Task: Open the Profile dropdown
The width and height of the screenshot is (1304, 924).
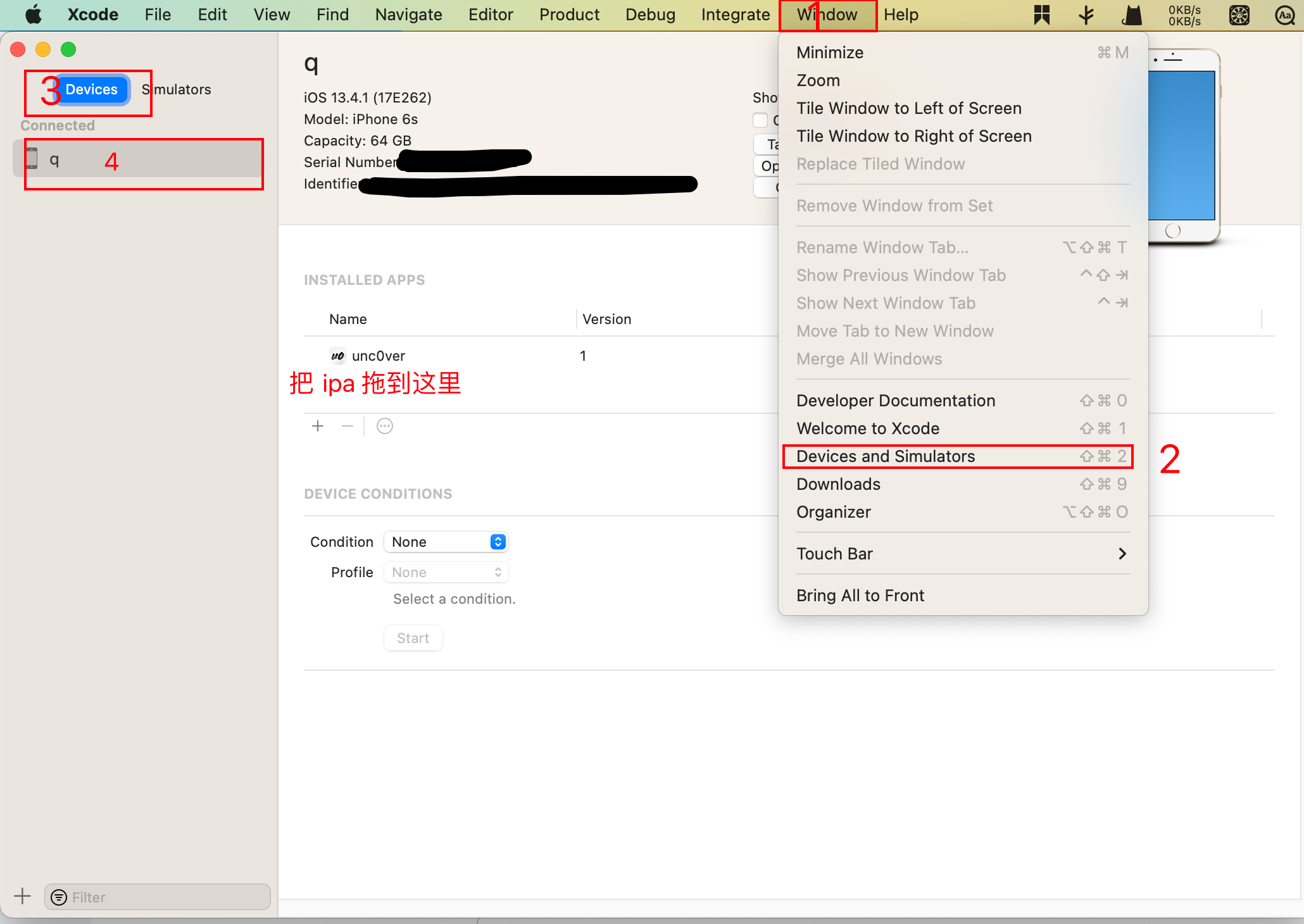Action: tap(446, 572)
